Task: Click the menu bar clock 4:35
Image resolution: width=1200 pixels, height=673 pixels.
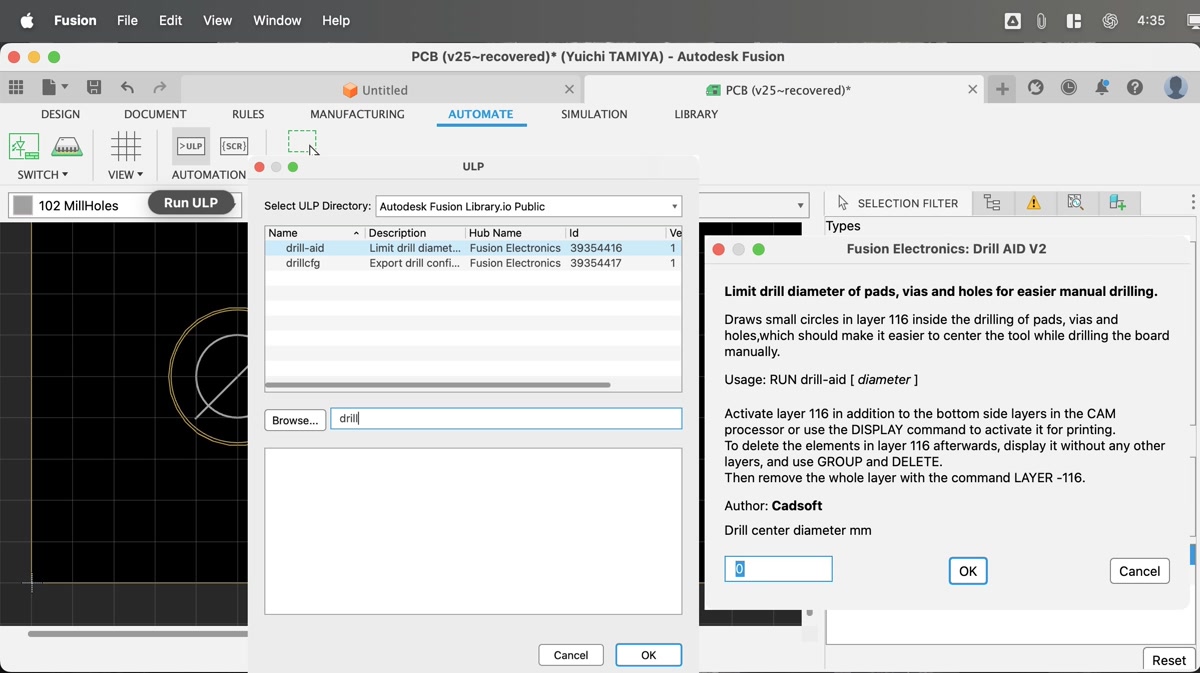Action: coord(1151,20)
